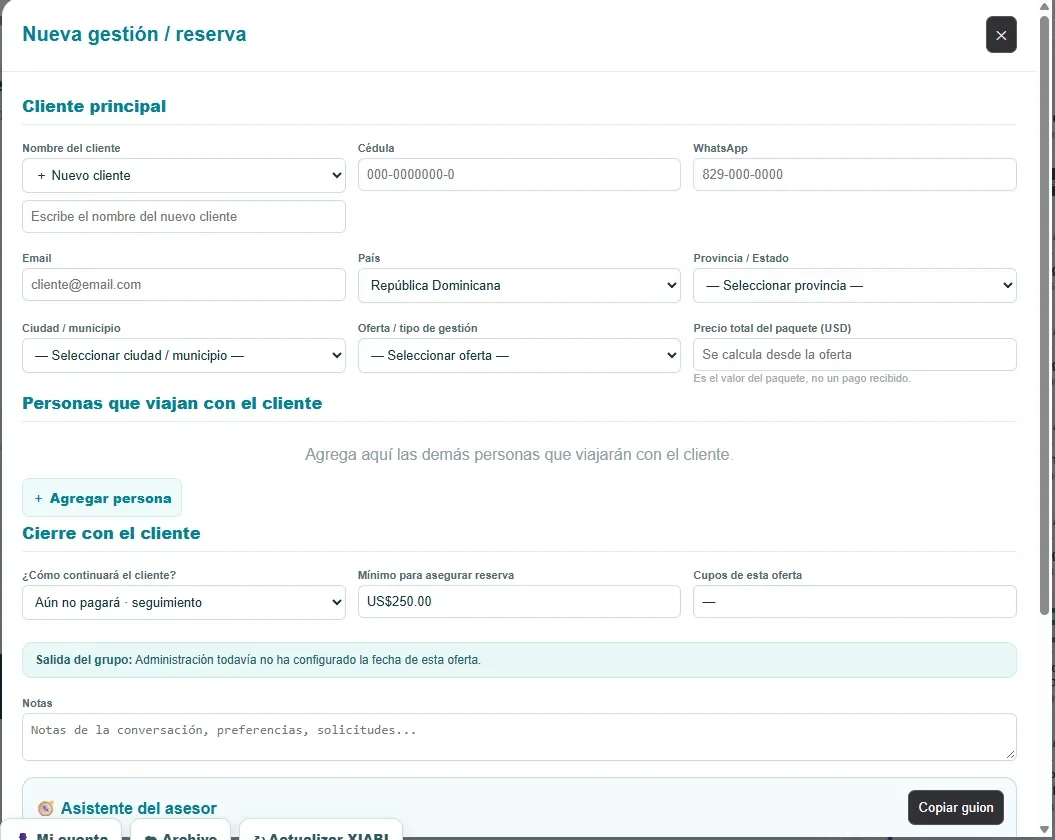Click the Nueva gestión / reserva title

tap(135, 34)
